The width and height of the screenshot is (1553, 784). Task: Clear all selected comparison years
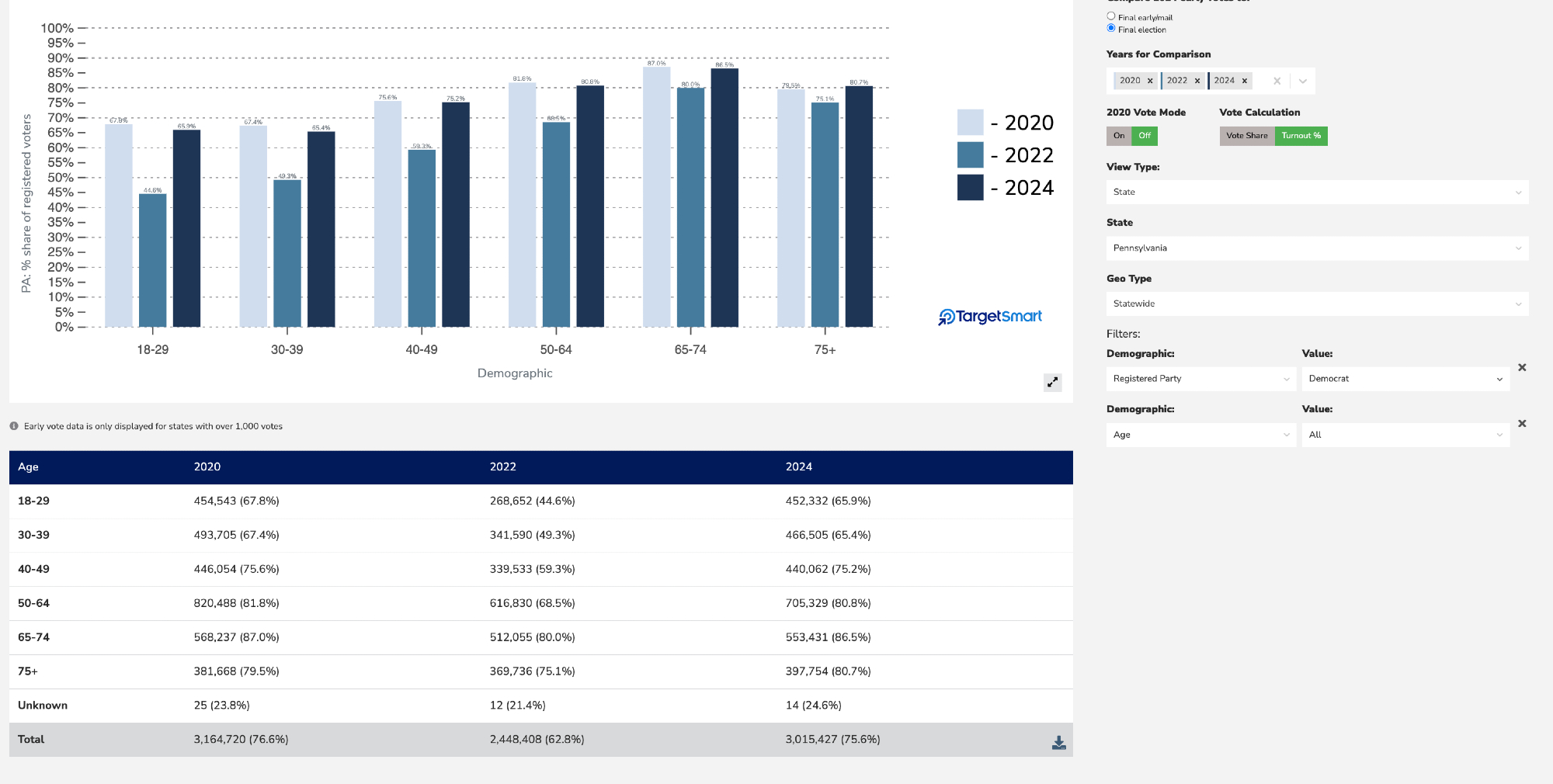(1277, 81)
